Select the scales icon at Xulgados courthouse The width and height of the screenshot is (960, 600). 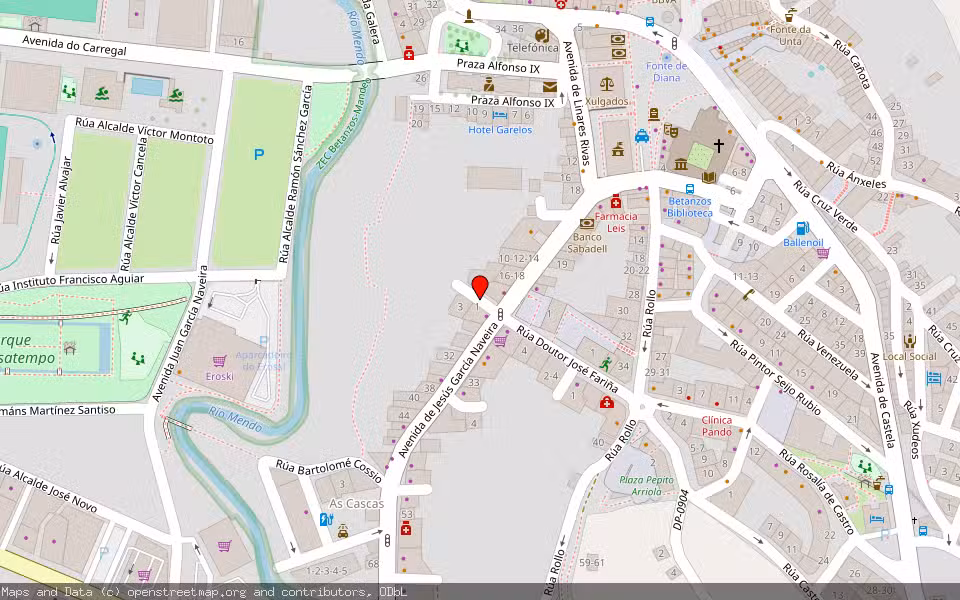606,84
